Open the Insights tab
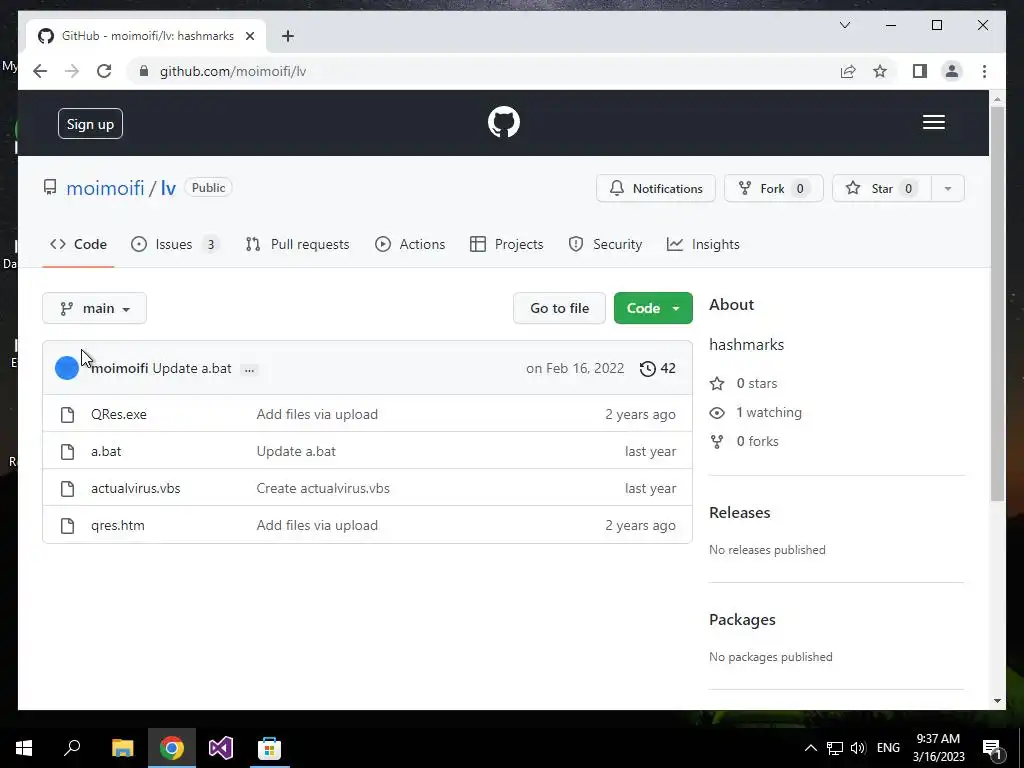Viewport: 1024px width, 768px height. tap(703, 244)
